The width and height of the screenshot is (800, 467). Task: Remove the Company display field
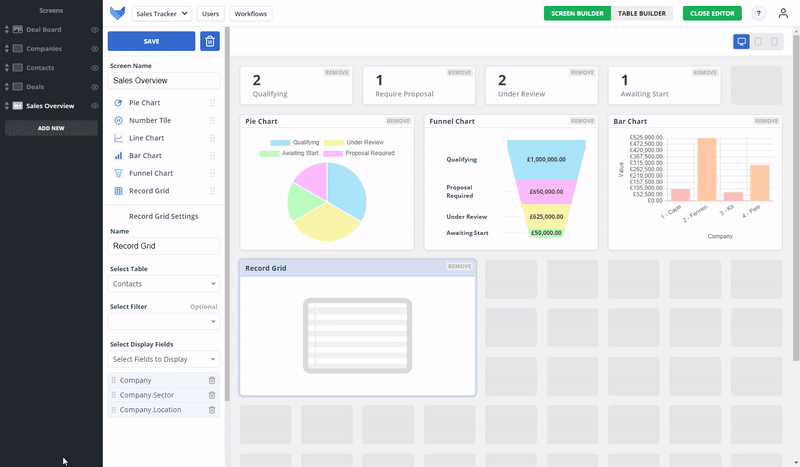212,380
